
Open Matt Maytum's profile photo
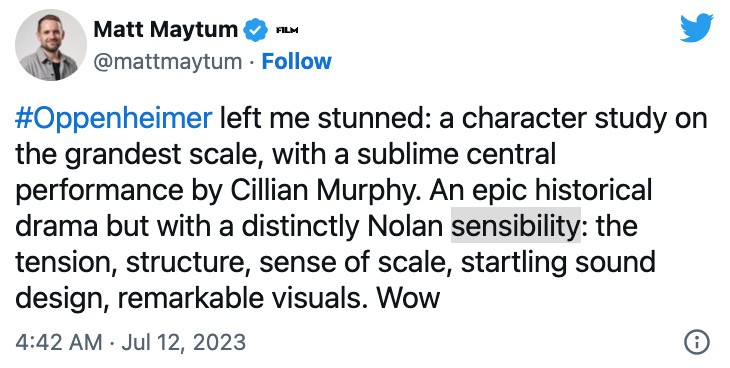tap(51, 45)
